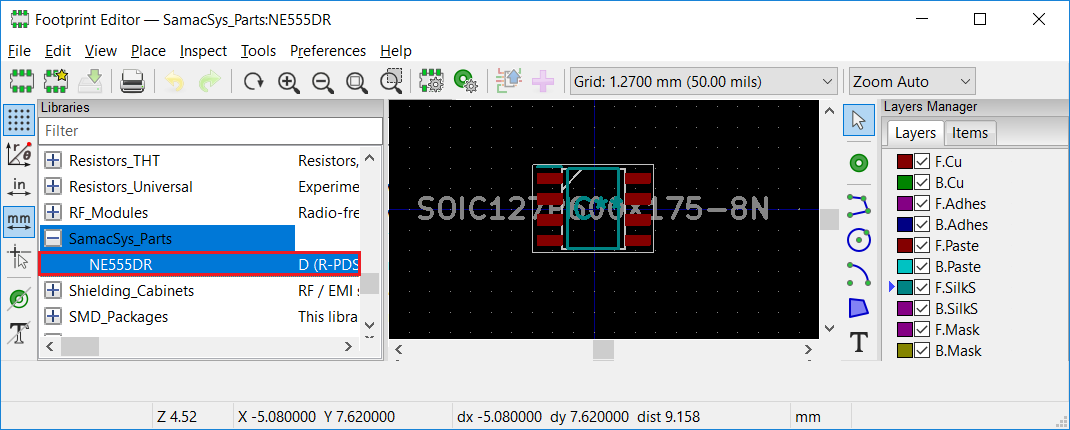Viewport: 1070px width, 430px height.
Task: Open the Preferences menu
Action: [x=328, y=51]
